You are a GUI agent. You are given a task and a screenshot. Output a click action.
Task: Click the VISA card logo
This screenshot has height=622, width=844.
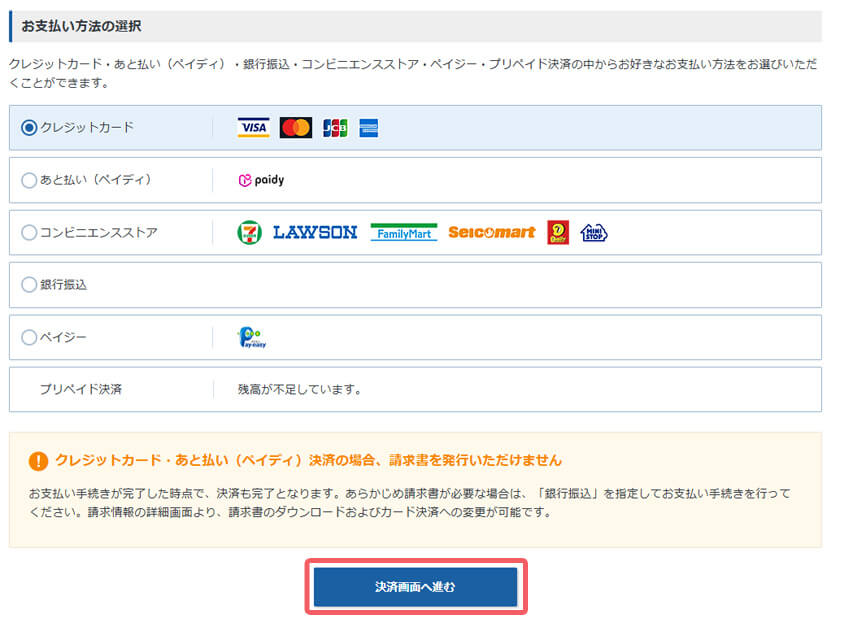pyautogui.click(x=254, y=128)
